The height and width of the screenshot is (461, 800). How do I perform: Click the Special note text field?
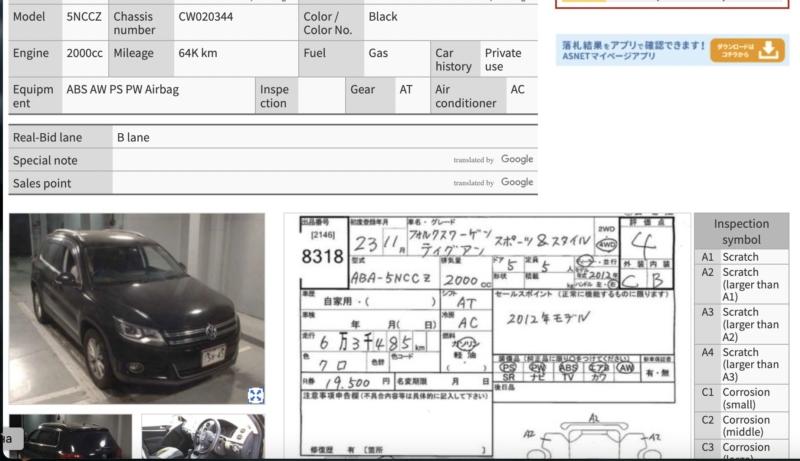tap(280, 160)
